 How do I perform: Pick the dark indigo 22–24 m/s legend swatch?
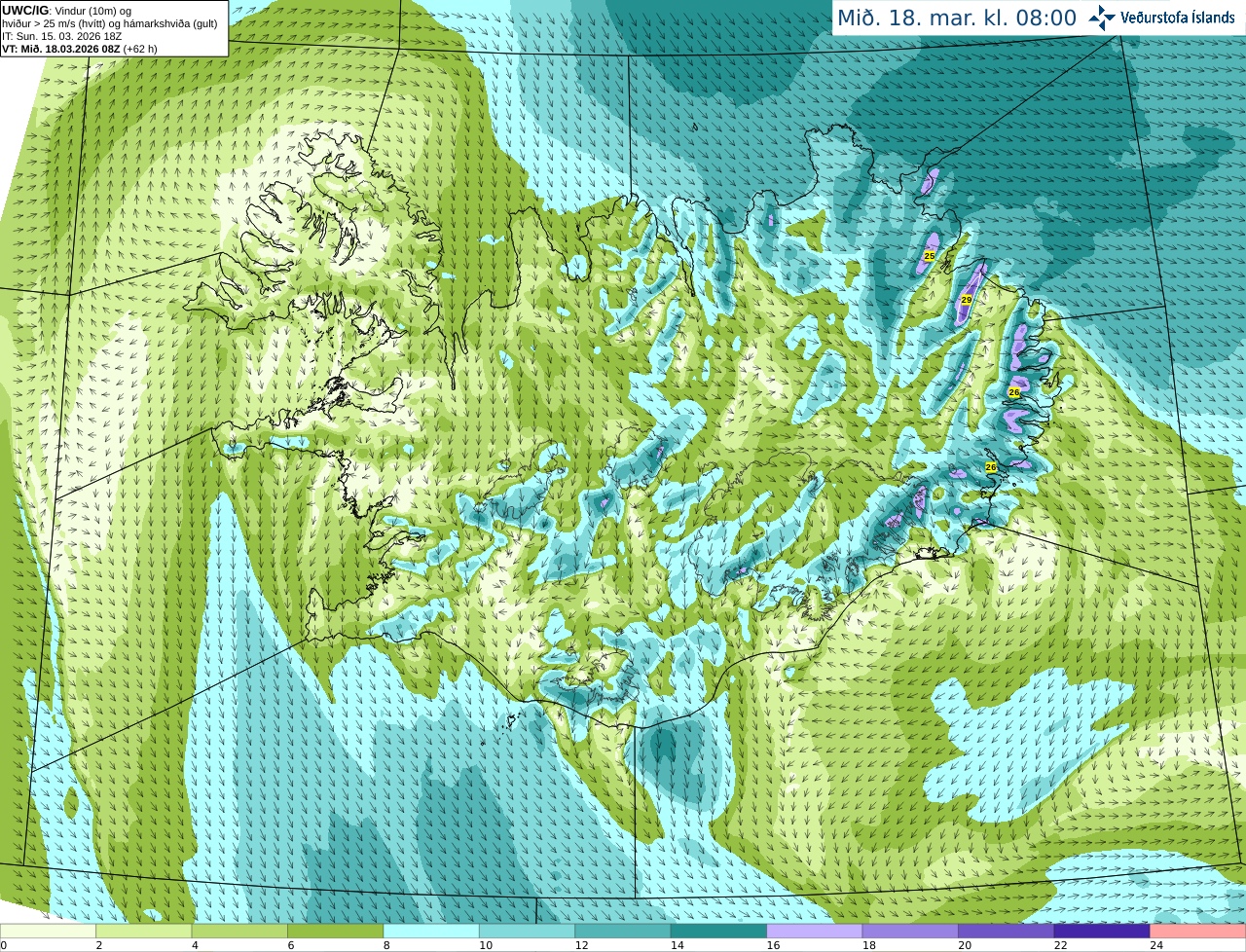pyautogui.click(x=1102, y=932)
